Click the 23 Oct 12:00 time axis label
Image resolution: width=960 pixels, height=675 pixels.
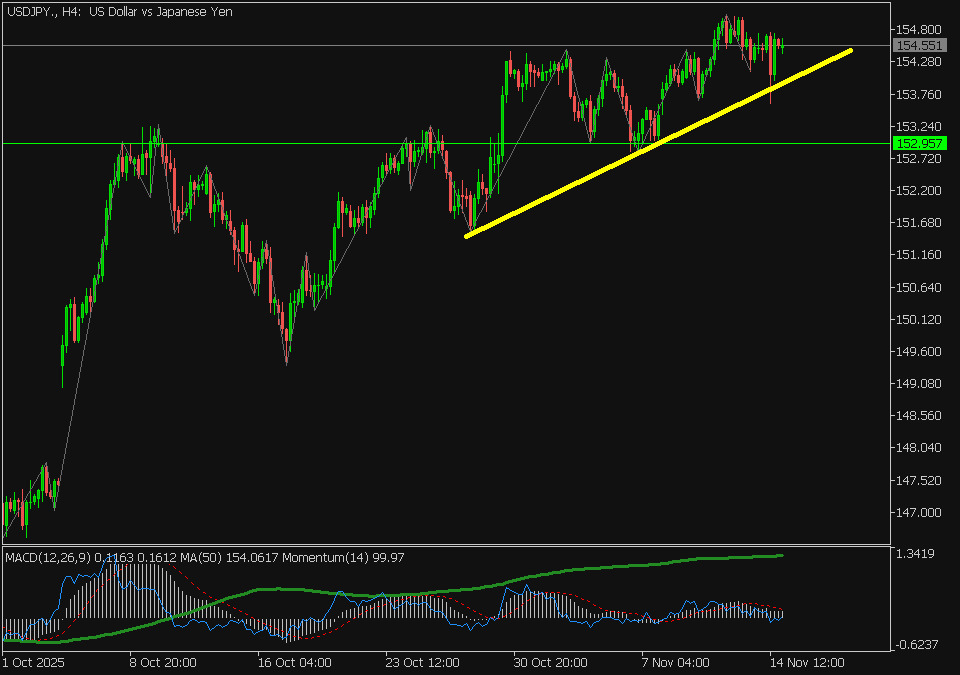pyautogui.click(x=421, y=662)
